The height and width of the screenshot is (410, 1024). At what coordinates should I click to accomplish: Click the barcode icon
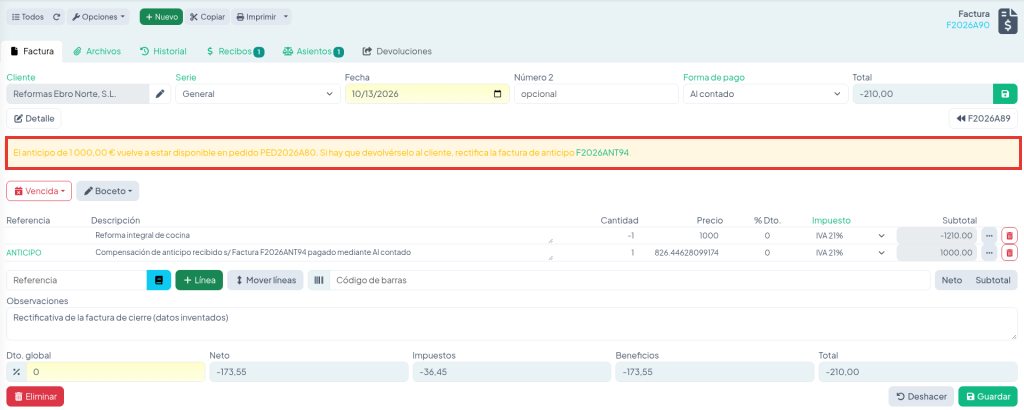point(319,280)
